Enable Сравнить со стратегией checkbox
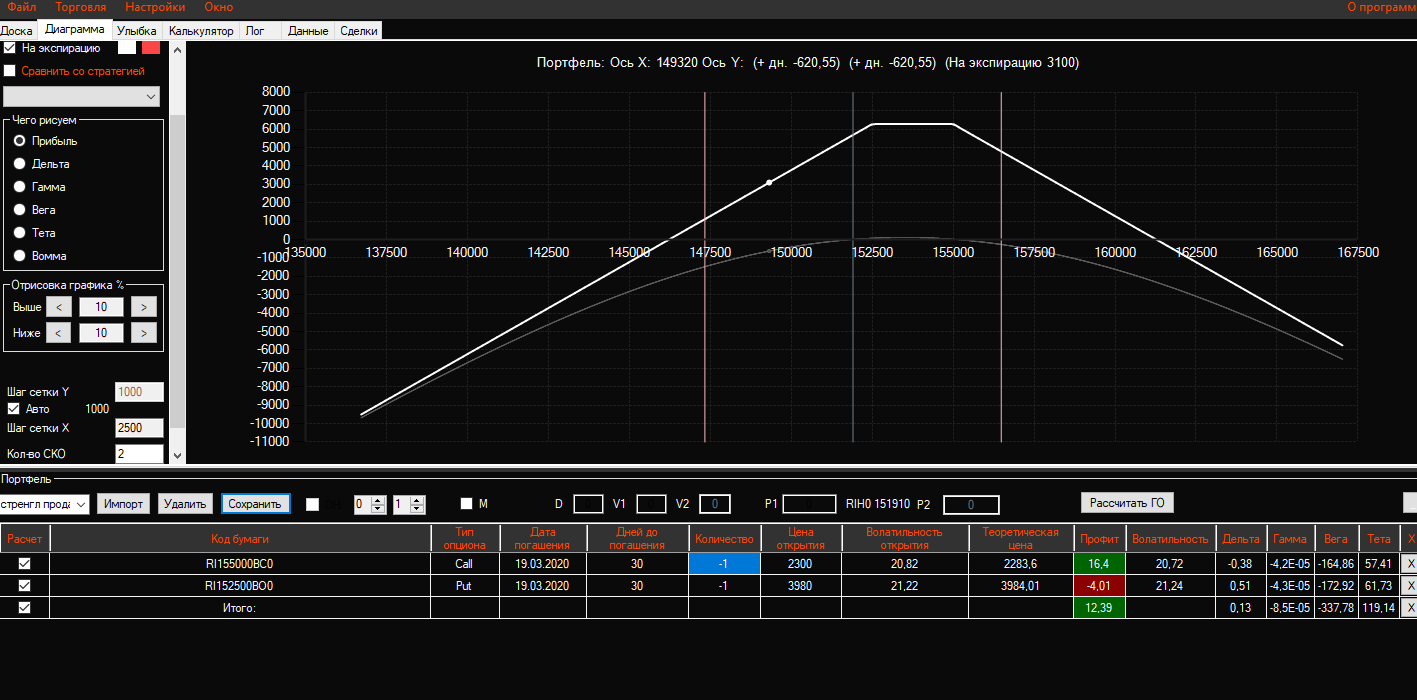1417x700 pixels. point(10,71)
